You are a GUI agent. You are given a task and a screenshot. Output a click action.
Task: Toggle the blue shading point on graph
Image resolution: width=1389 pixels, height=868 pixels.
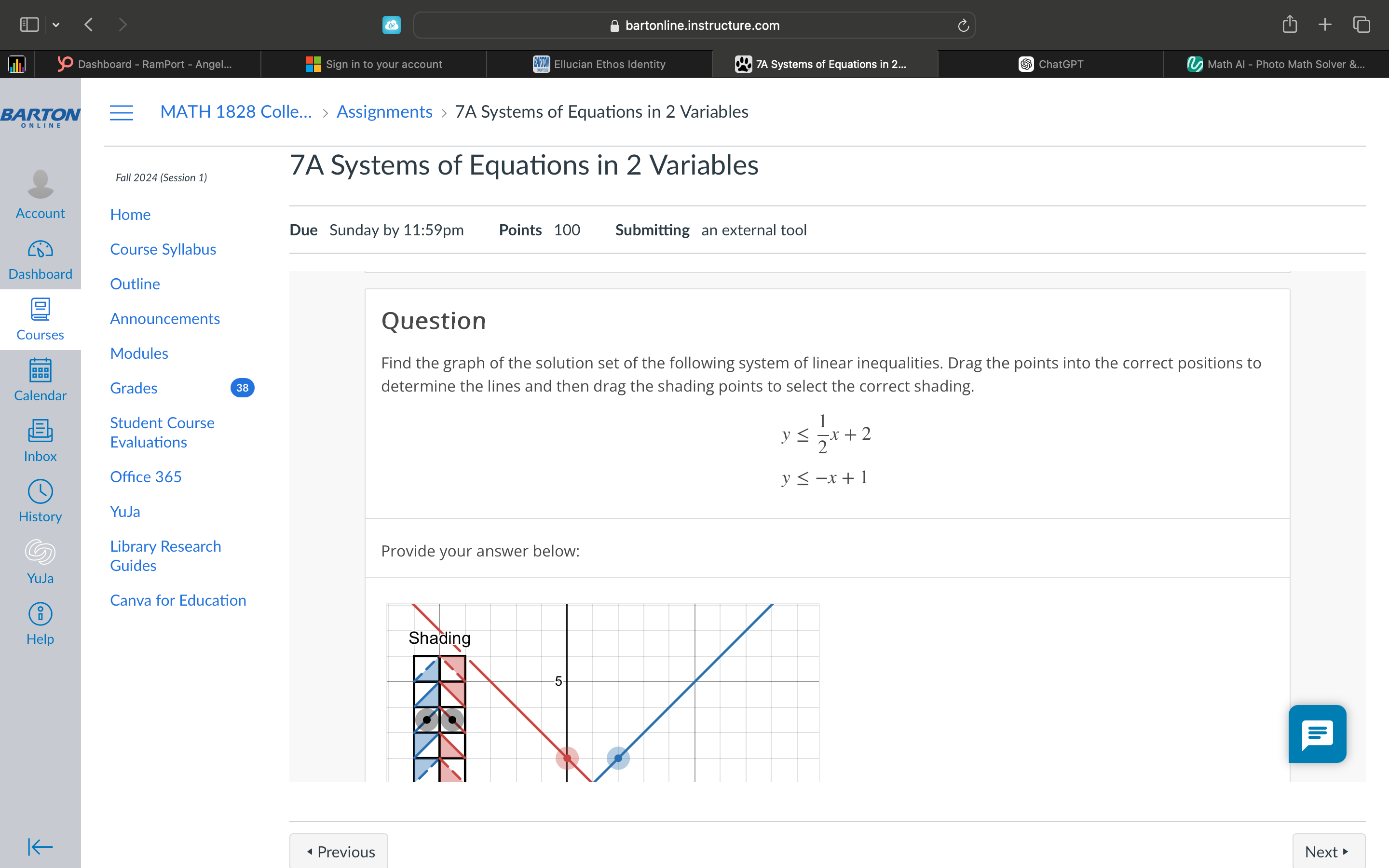click(x=618, y=757)
